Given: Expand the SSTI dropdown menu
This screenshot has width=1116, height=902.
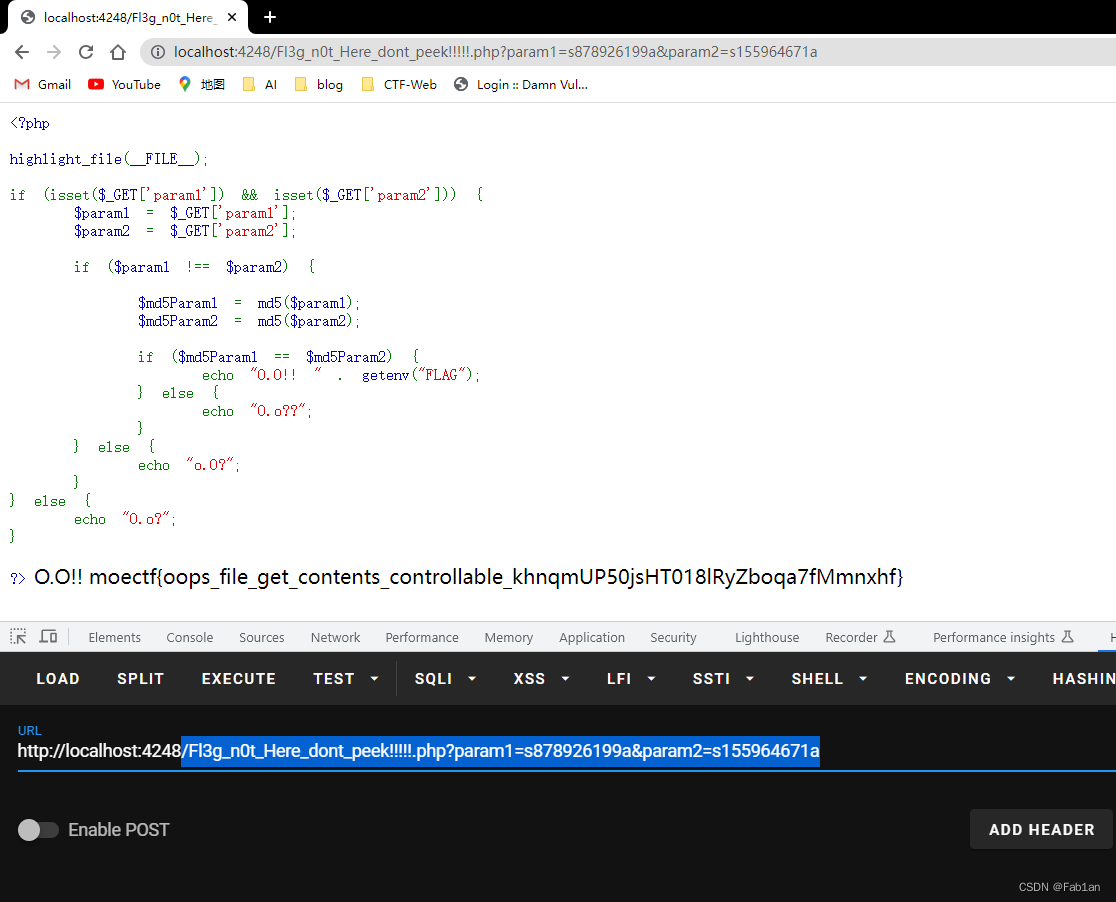Looking at the screenshot, I should [723, 678].
